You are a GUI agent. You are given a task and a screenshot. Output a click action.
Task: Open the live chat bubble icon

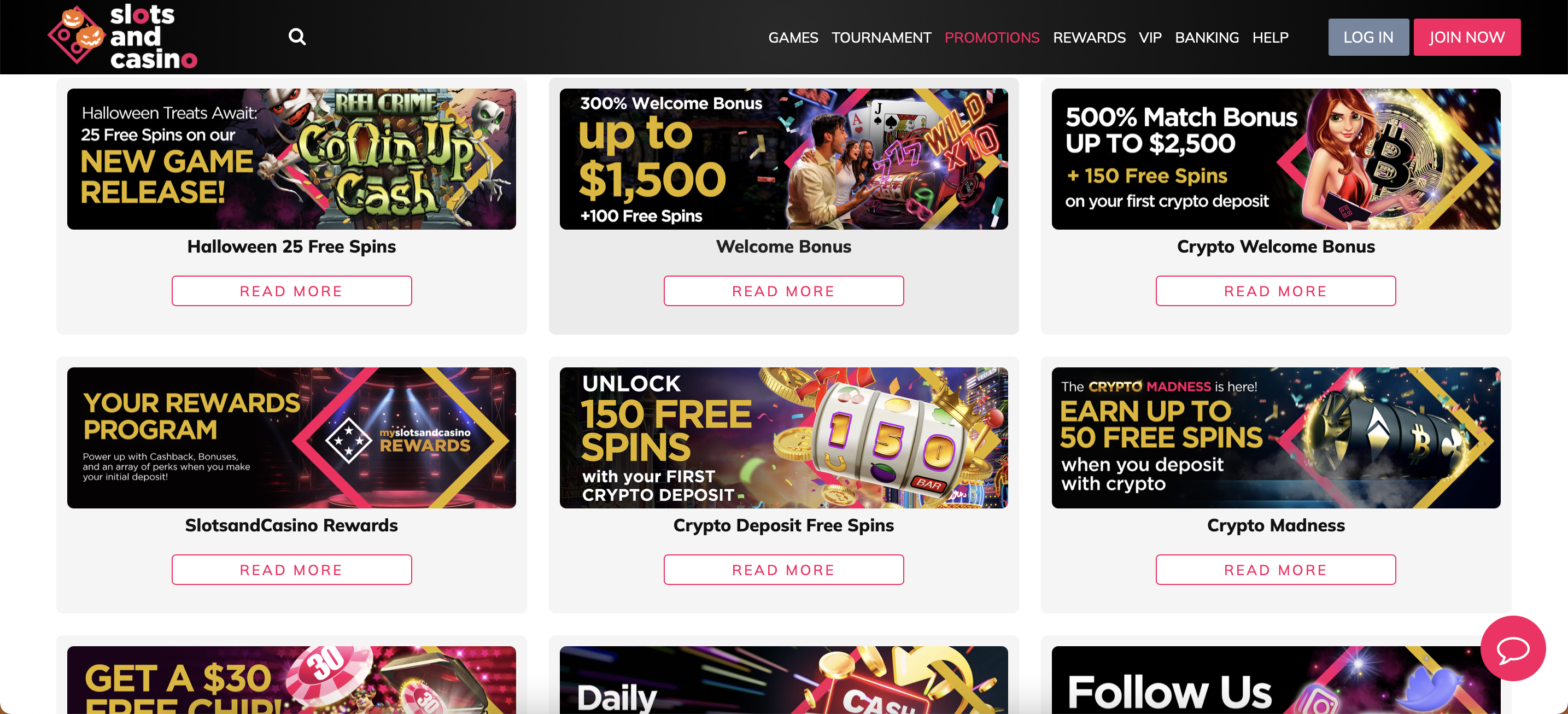click(x=1513, y=648)
